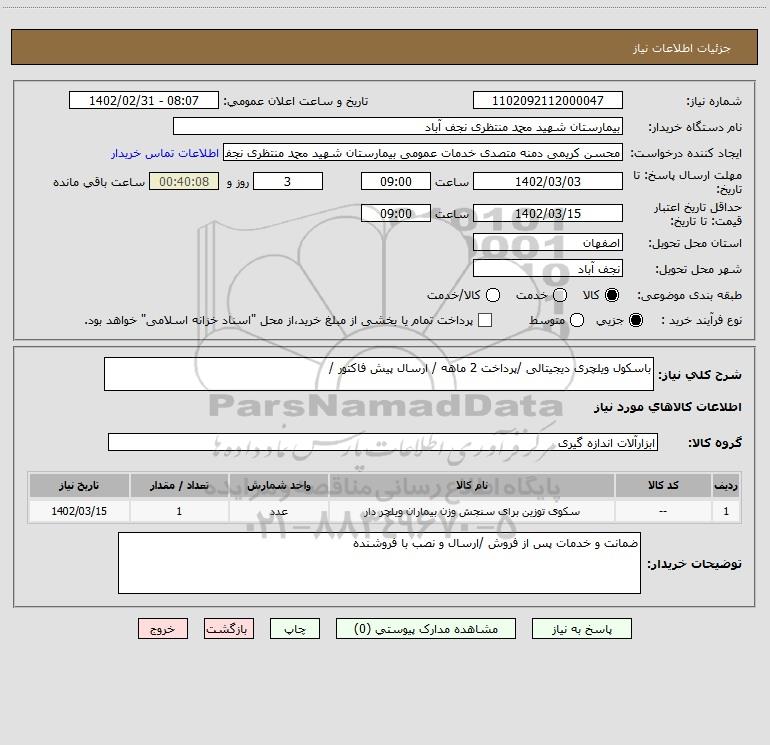Select the کالا radio button
The height and width of the screenshot is (745, 770).
click(x=612, y=295)
